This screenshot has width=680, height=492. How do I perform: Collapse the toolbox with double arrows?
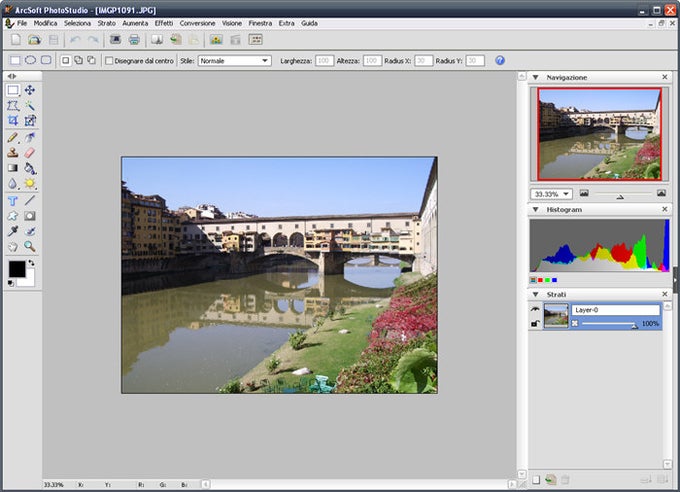[12, 76]
